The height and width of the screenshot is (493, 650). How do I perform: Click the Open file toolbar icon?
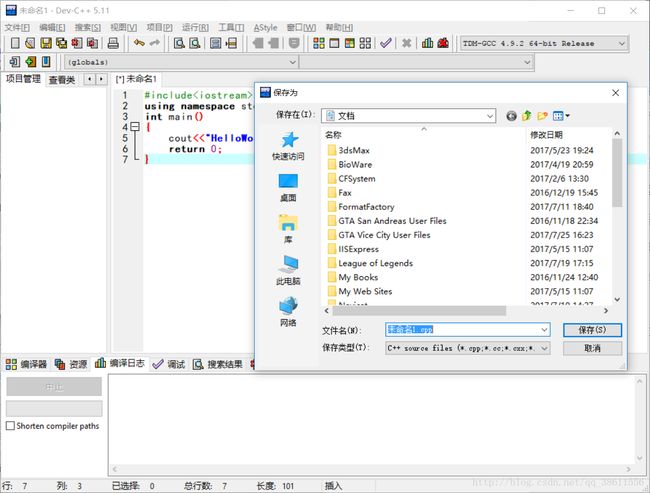pos(30,43)
